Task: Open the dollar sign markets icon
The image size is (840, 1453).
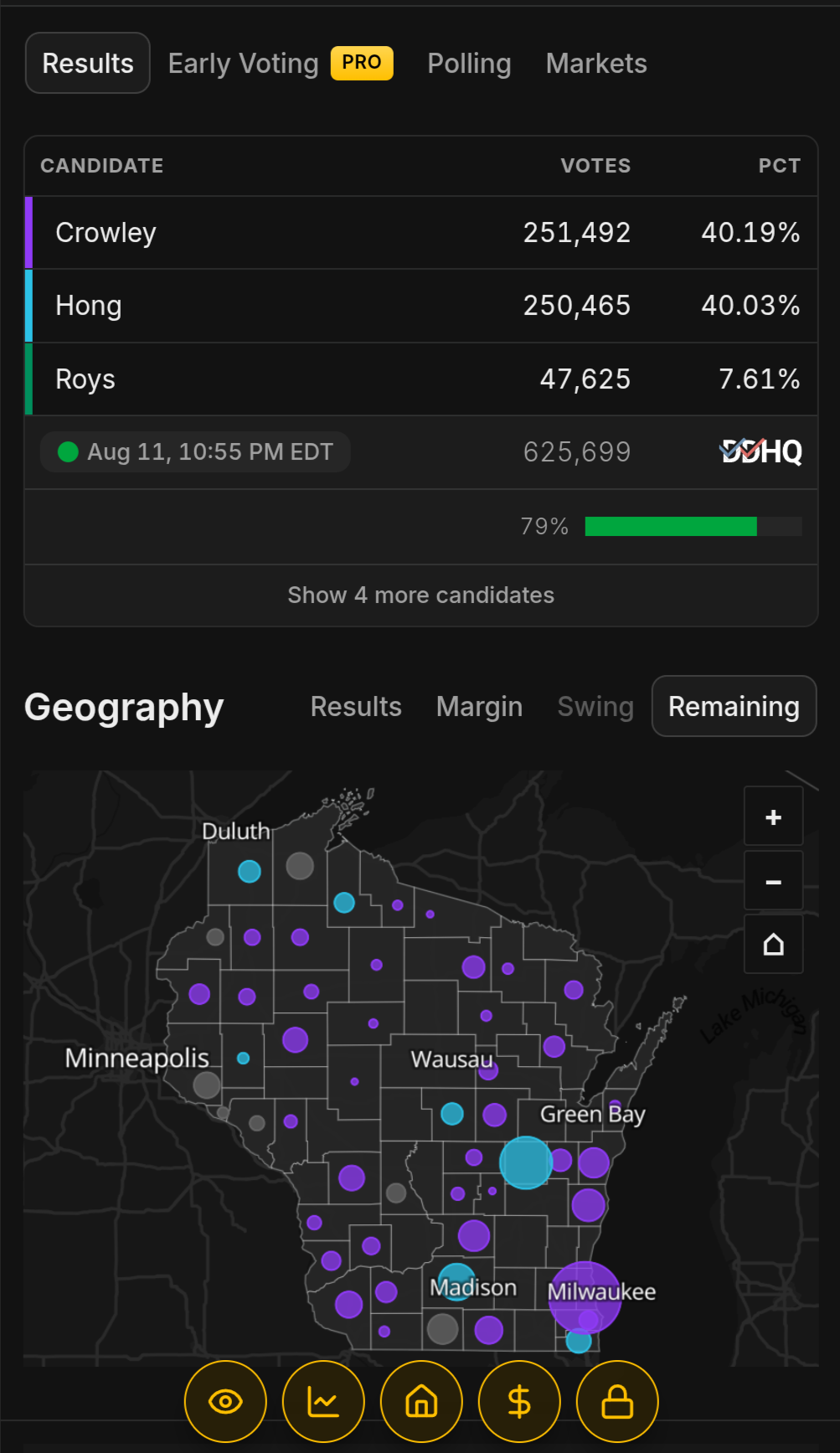Action: pos(519,1401)
